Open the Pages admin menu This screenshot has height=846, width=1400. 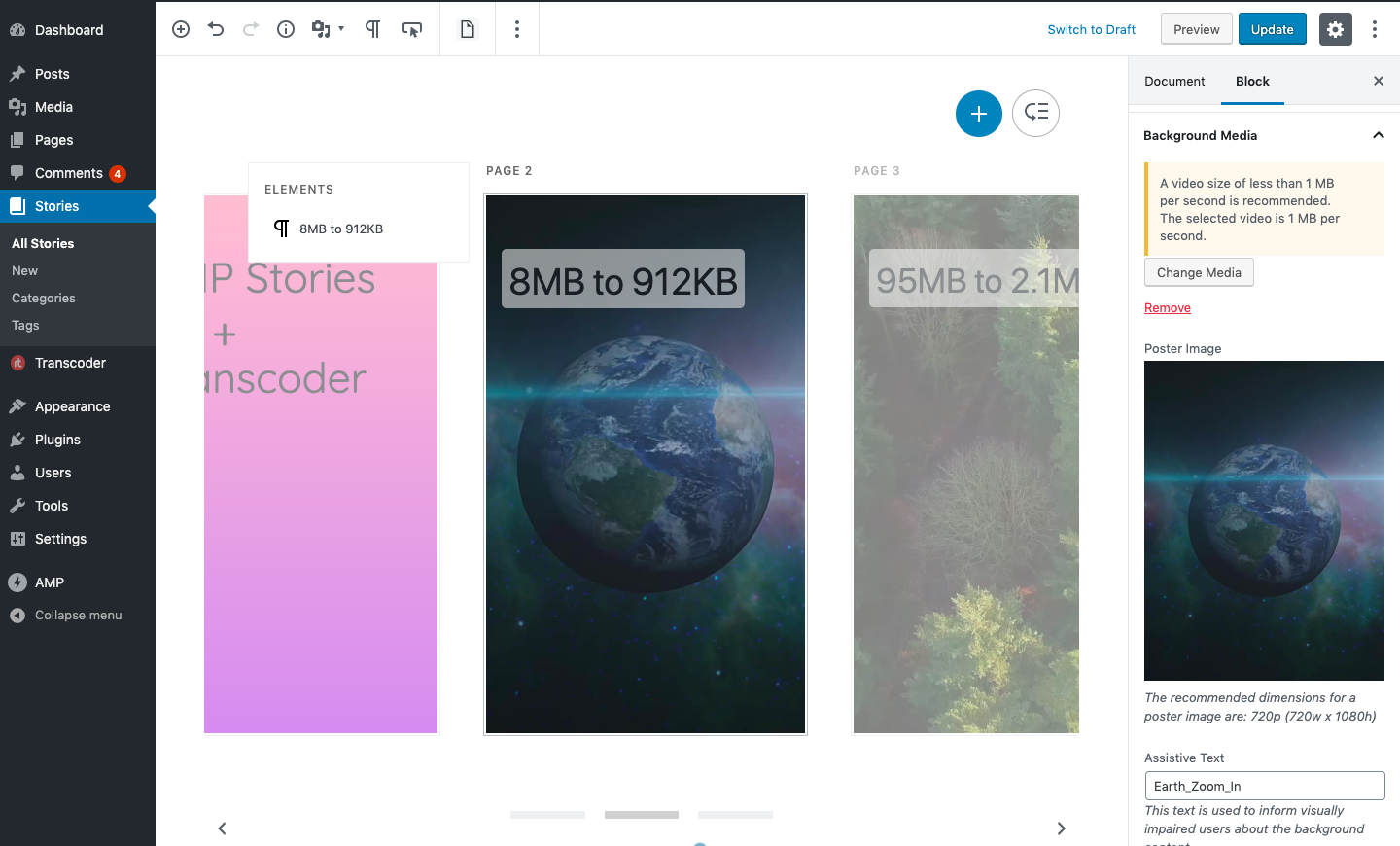pyautogui.click(x=78, y=140)
